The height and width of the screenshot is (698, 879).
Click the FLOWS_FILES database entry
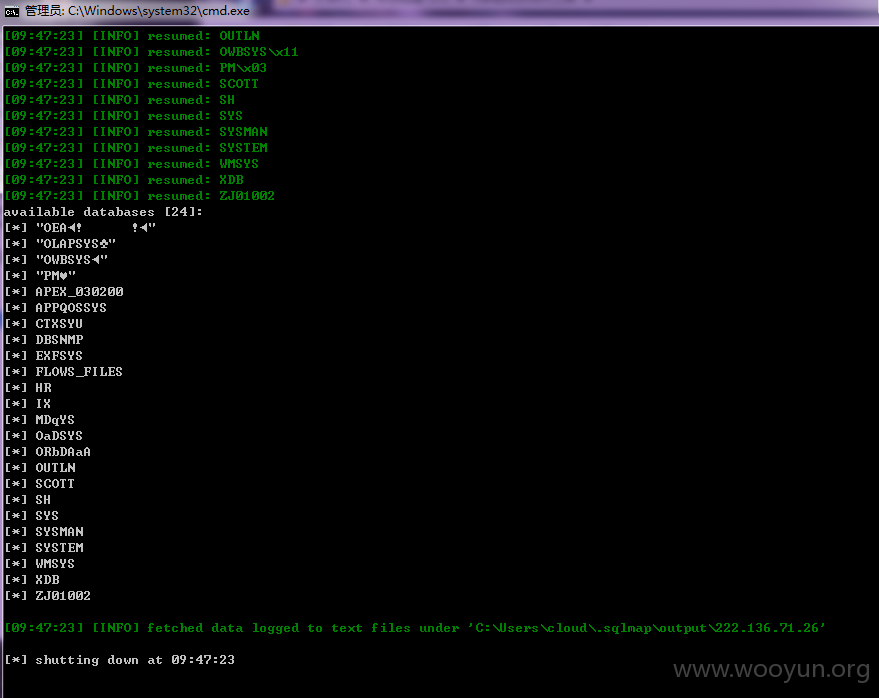[63, 372]
